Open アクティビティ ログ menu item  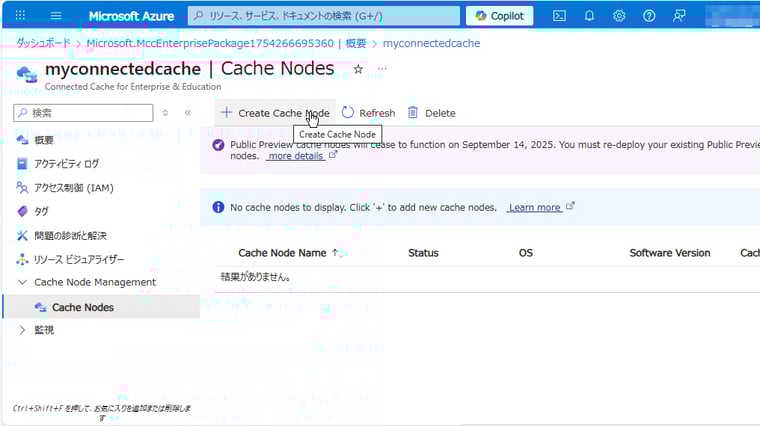(66, 164)
